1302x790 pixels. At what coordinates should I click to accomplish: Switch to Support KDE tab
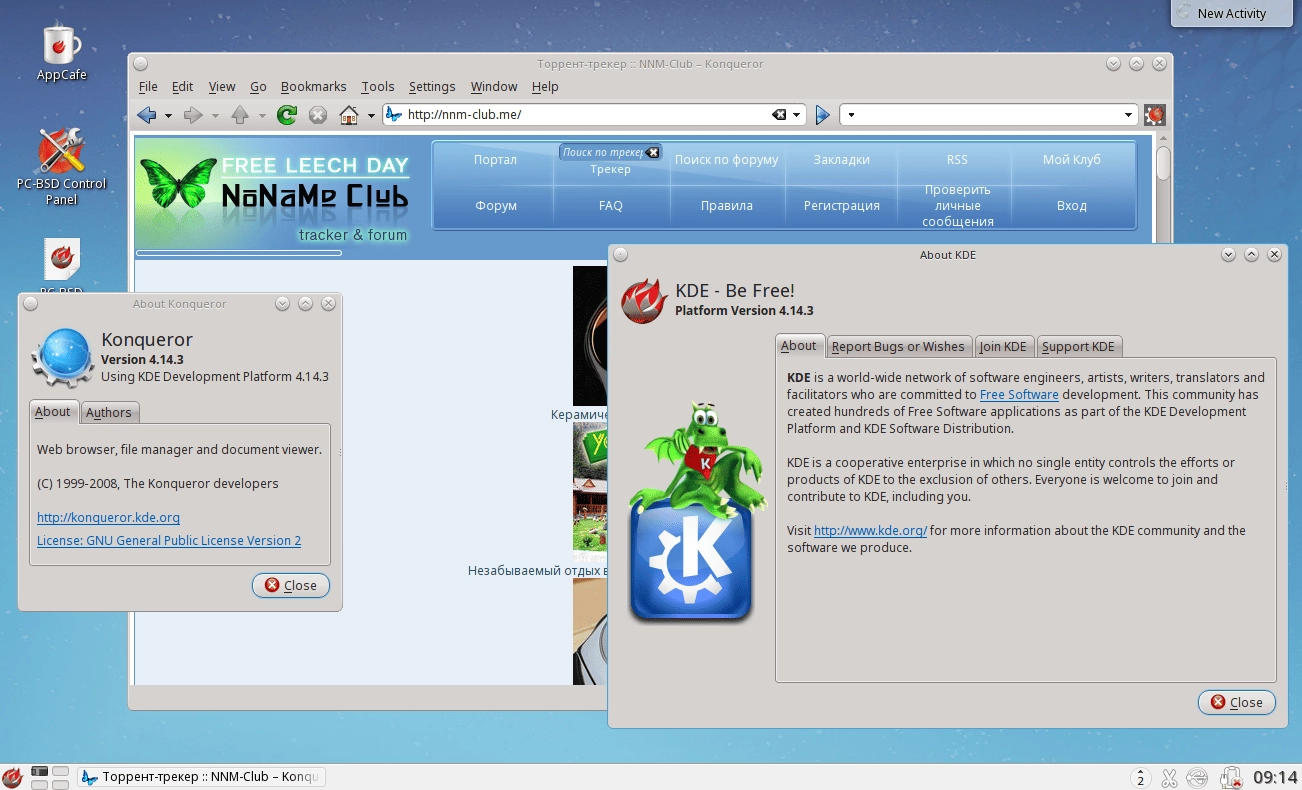(1078, 346)
